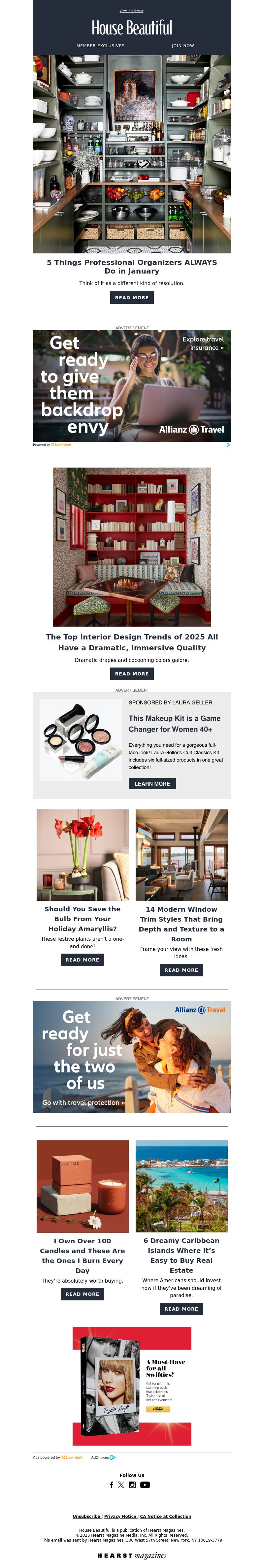264x1568 pixels.
Task: Open the Facebook icon under Follow Us
Action: pyautogui.click(x=111, y=1485)
